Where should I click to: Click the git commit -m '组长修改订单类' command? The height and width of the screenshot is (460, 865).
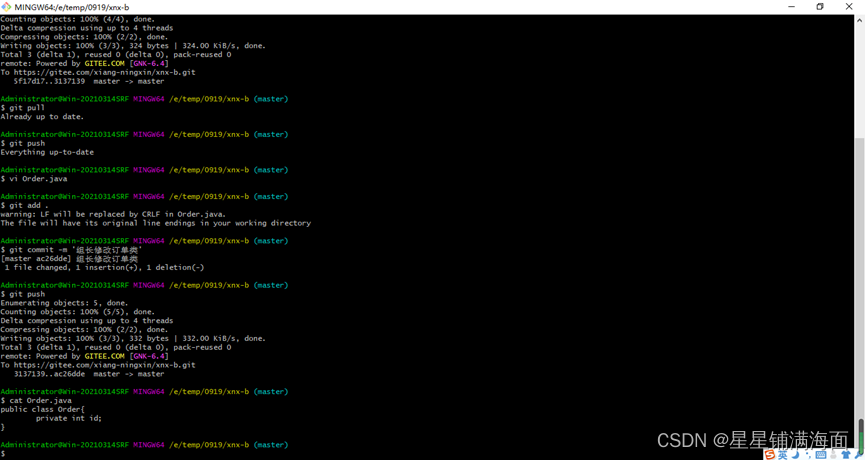click(72, 249)
